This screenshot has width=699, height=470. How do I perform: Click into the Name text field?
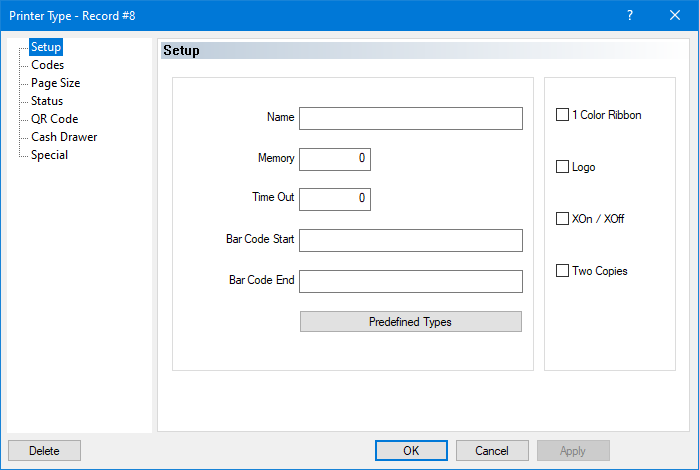410,119
